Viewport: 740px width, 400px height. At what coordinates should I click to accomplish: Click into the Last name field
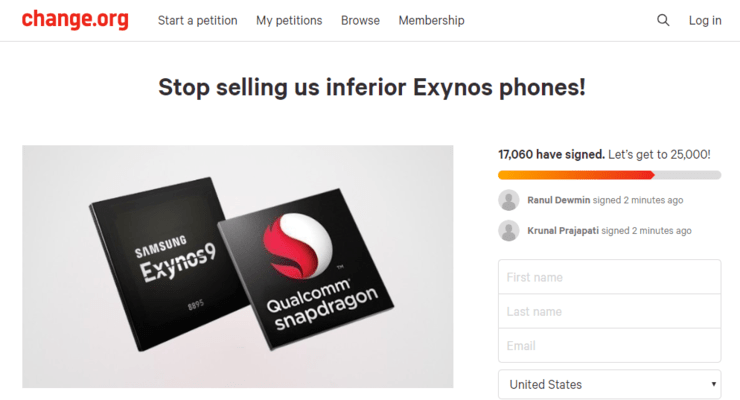point(609,311)
